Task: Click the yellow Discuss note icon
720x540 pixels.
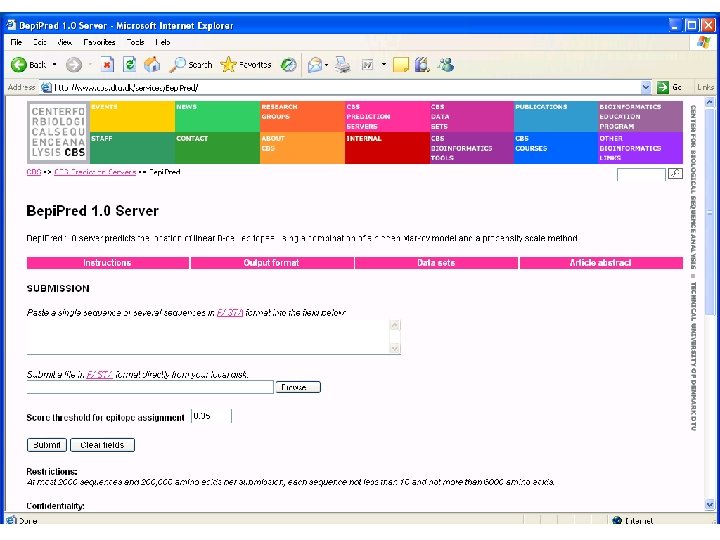Action: pyautogui.click(x=400, y=65)
